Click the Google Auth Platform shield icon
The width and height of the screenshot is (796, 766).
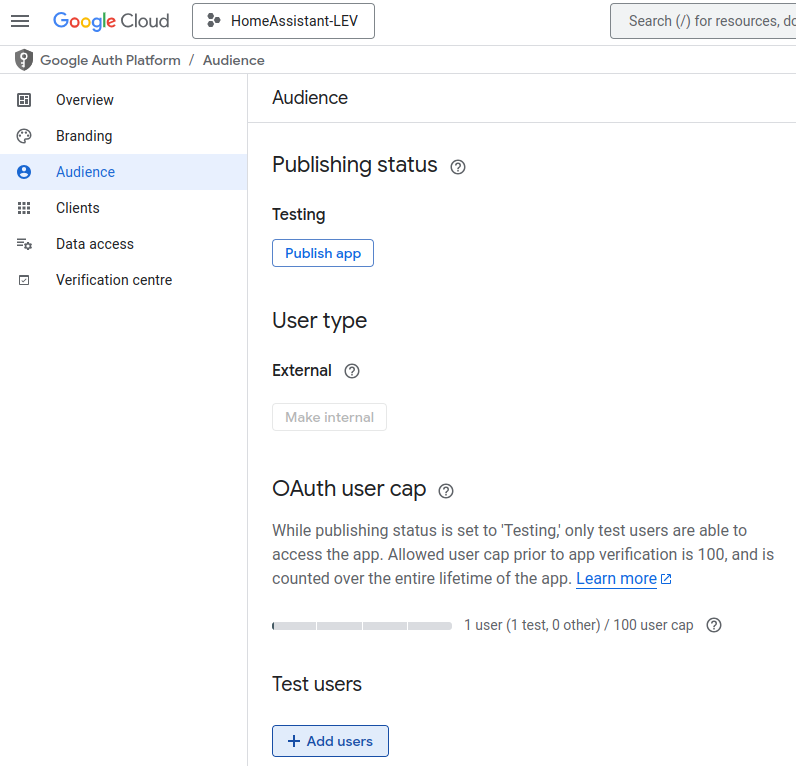pyautogui.click(x=24, y=60)
